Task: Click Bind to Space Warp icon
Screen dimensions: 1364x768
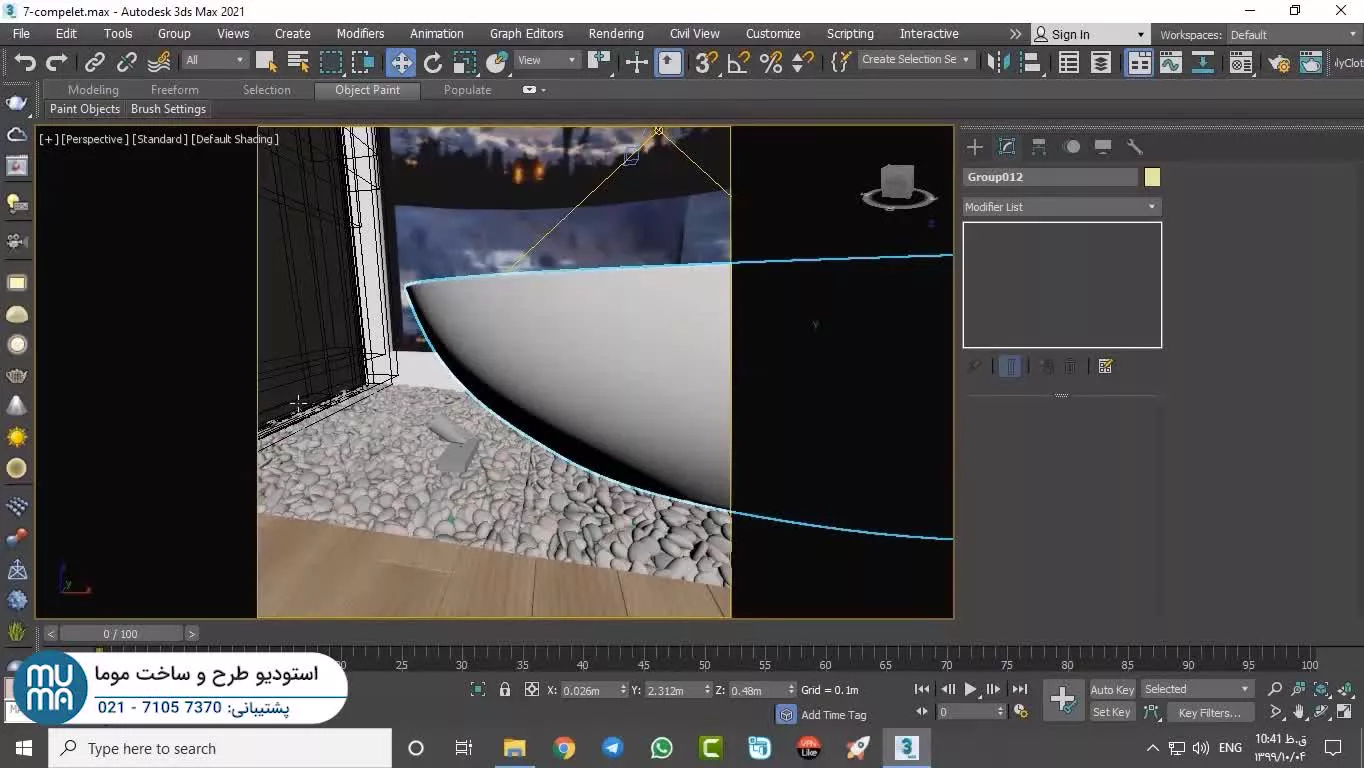Action: coord(159,63)
